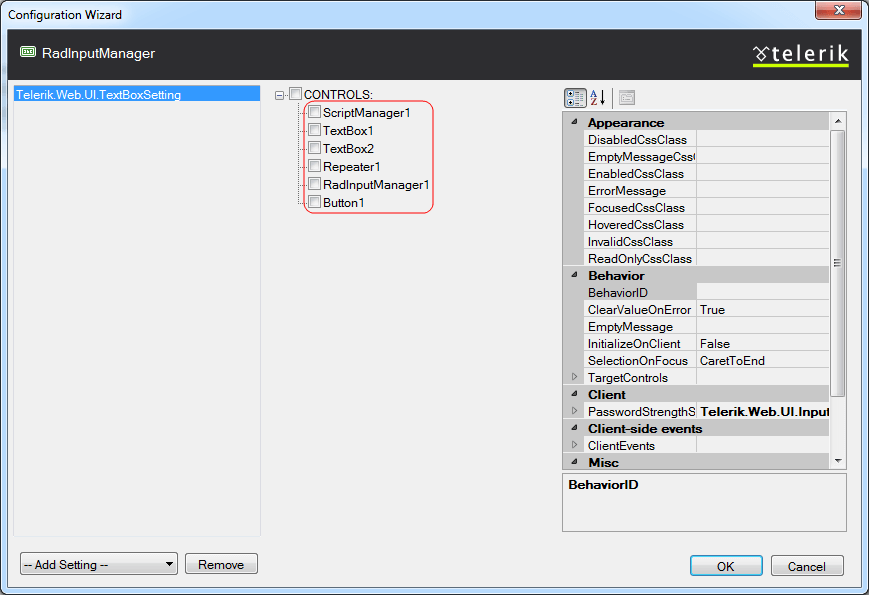Click the telerik logo

(801, 55)
